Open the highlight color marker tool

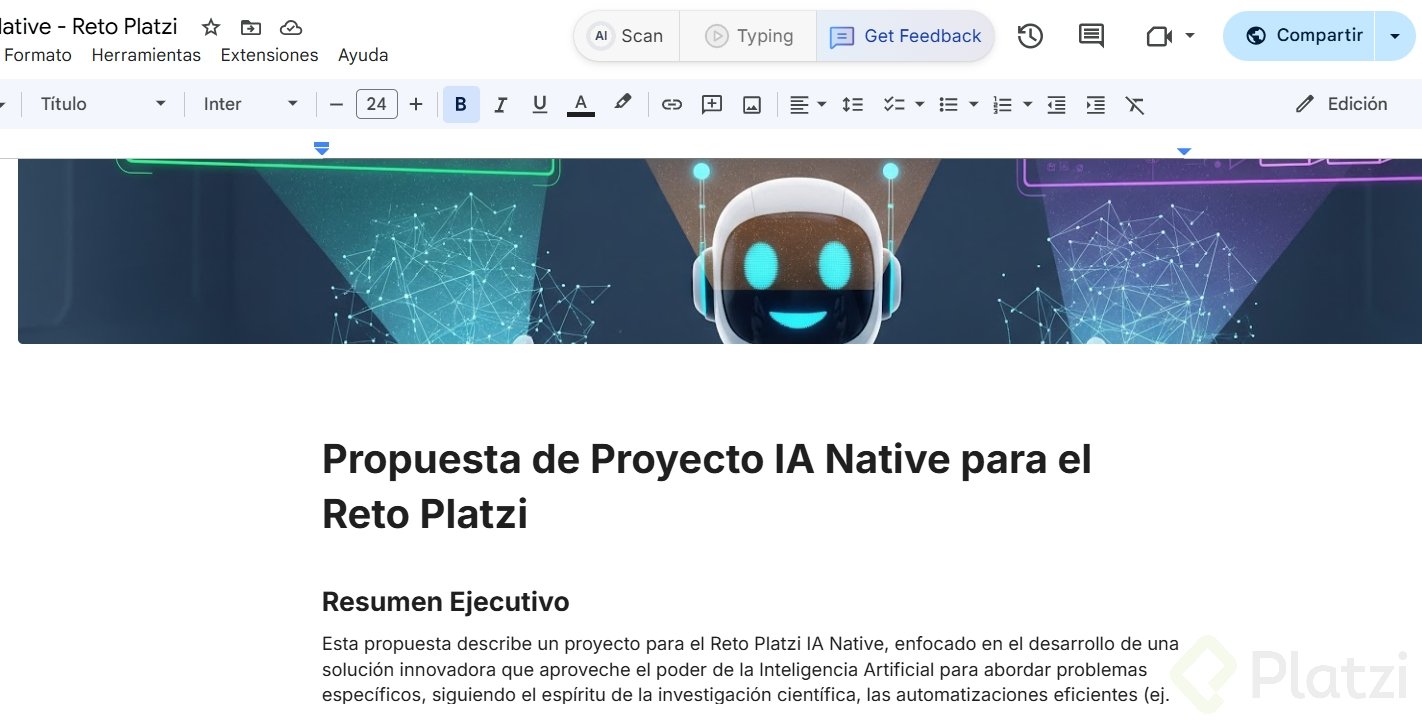(622, 103)
